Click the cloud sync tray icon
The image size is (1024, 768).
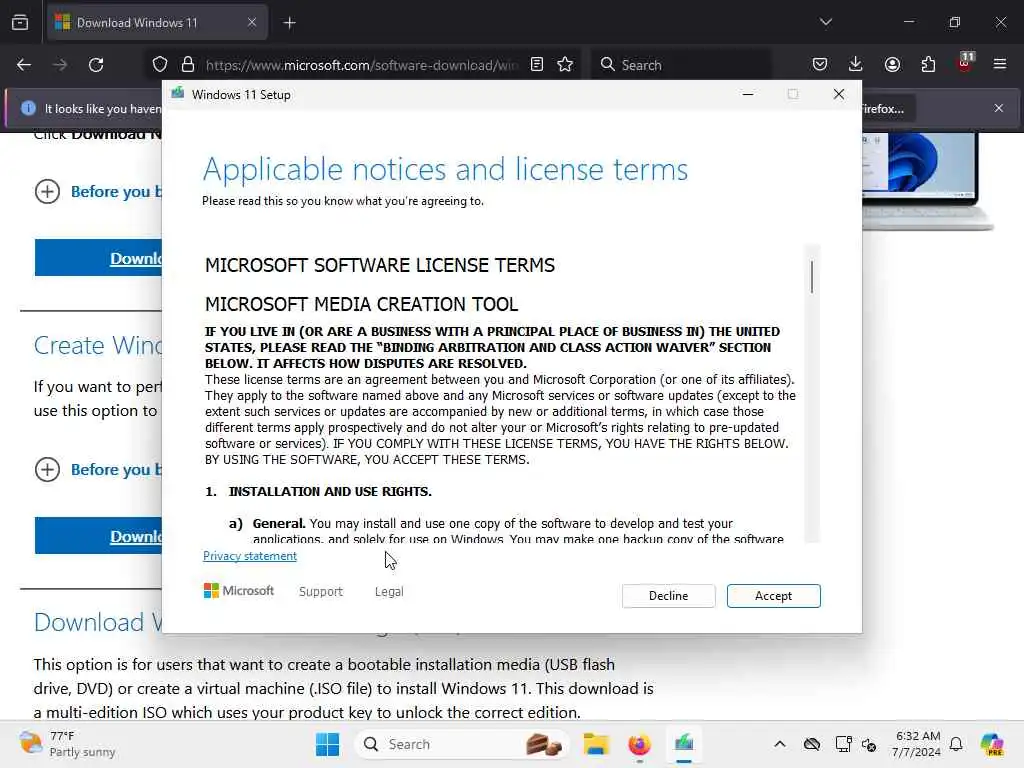pyautogui.click(x=812, y=744)
